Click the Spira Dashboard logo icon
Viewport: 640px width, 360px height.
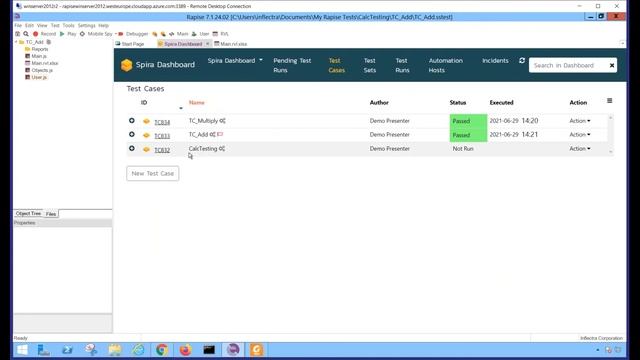tap(127, 65)
